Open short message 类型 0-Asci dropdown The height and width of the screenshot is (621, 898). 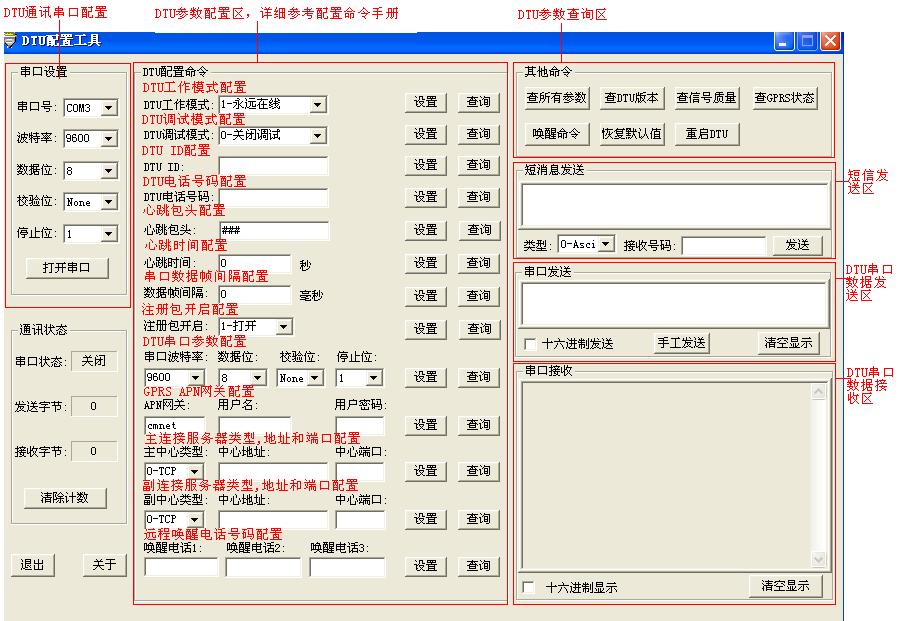(606, 244)
